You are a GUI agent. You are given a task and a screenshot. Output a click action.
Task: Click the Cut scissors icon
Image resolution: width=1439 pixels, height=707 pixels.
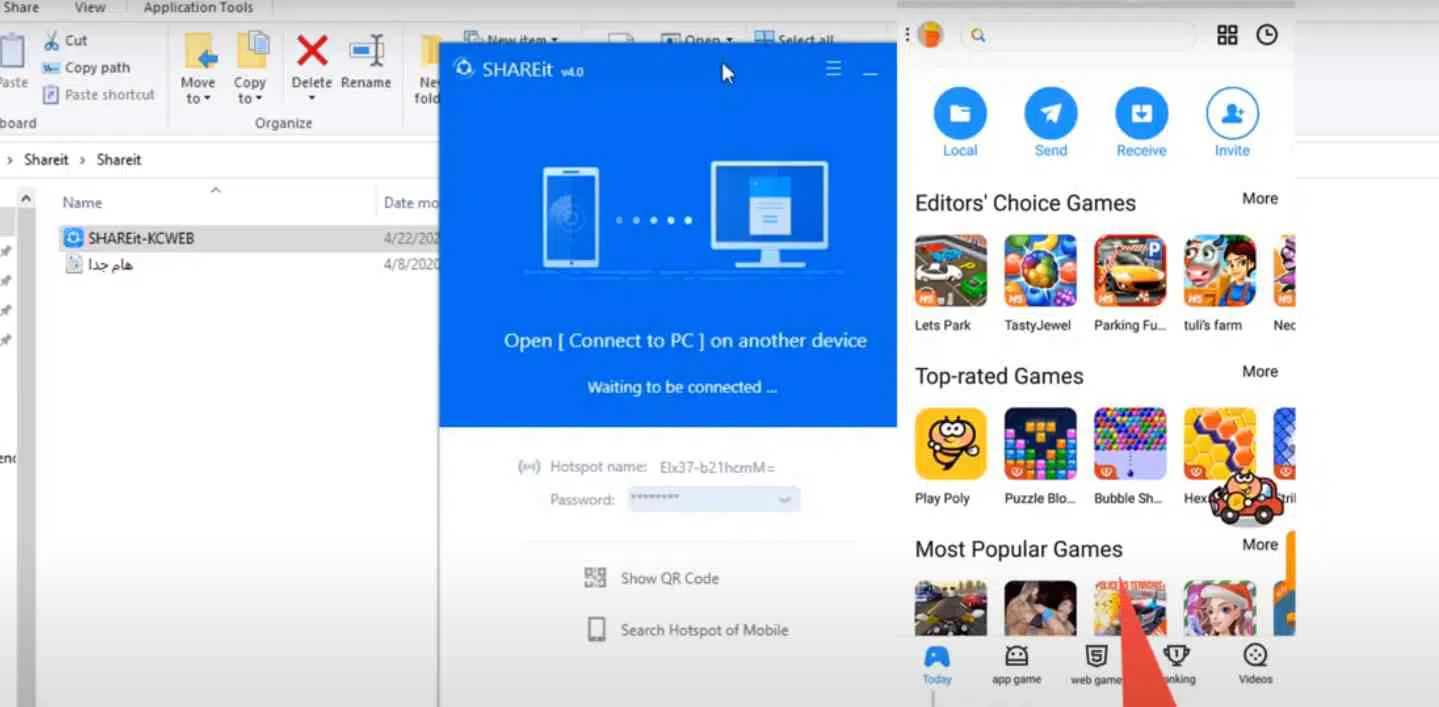(x=51, y=41)
